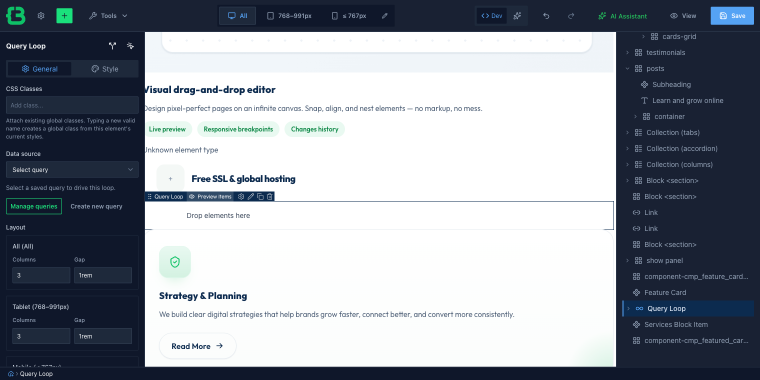Open the Select query dropdown
The height and width of the screenshot is (380, 760).
point(72,170)
